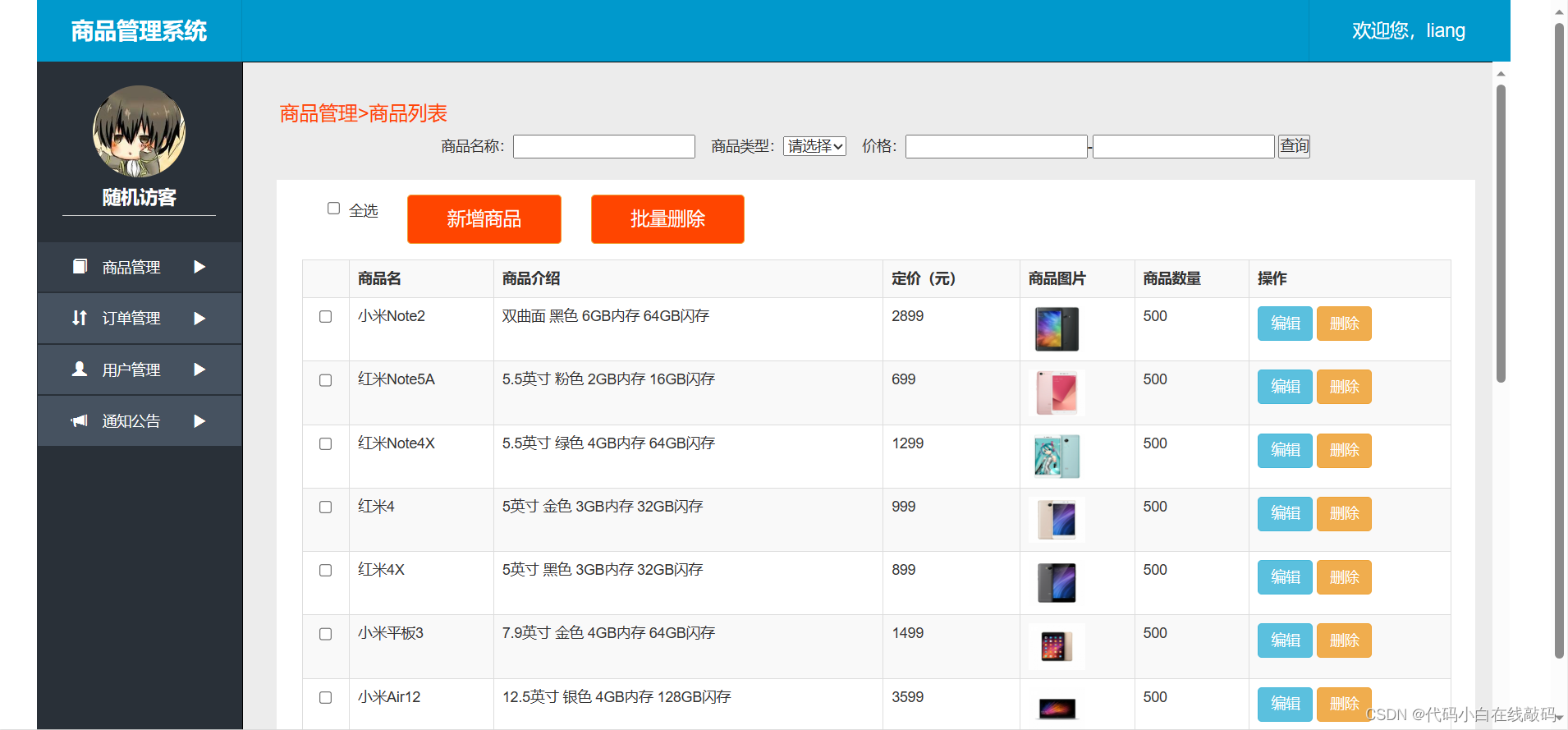Open the 订单管理 sidebar menu
Viewport: 1568px width, 730px height.
pyautogui.click(x=140, y=319)
